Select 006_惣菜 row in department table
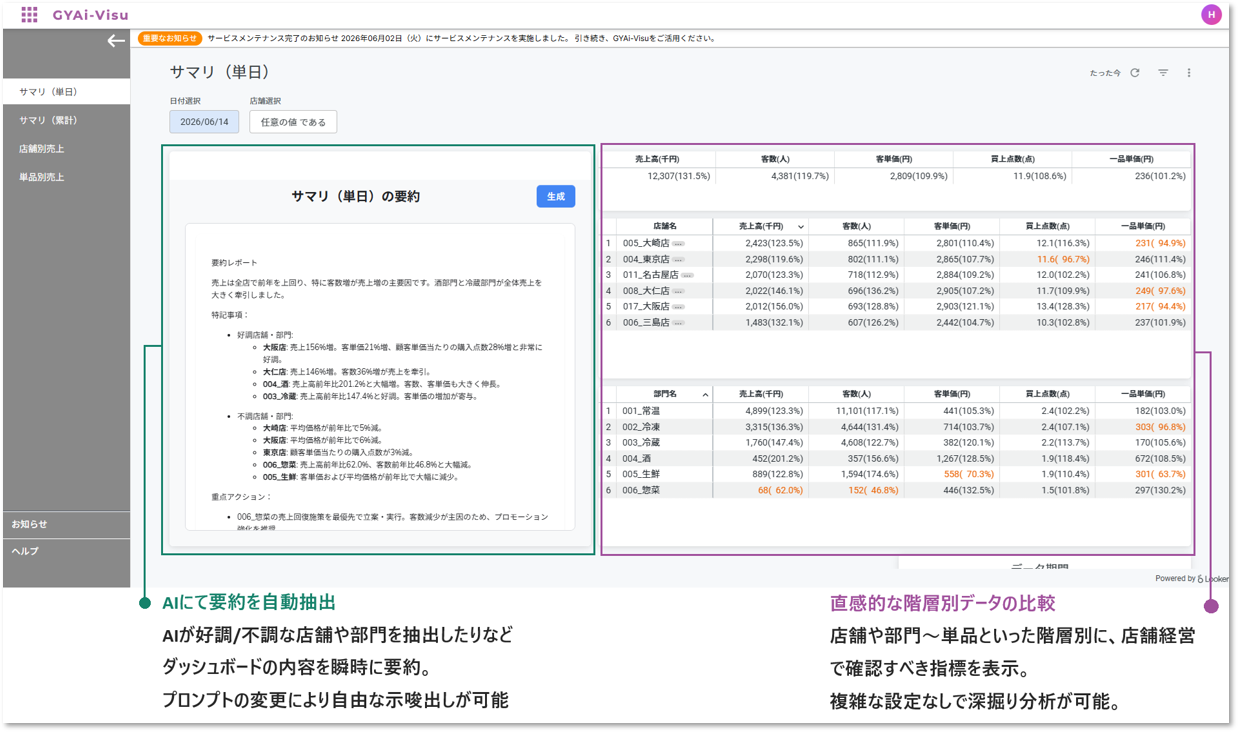This screenshot has height=732, width=1238. coord(897,491)
